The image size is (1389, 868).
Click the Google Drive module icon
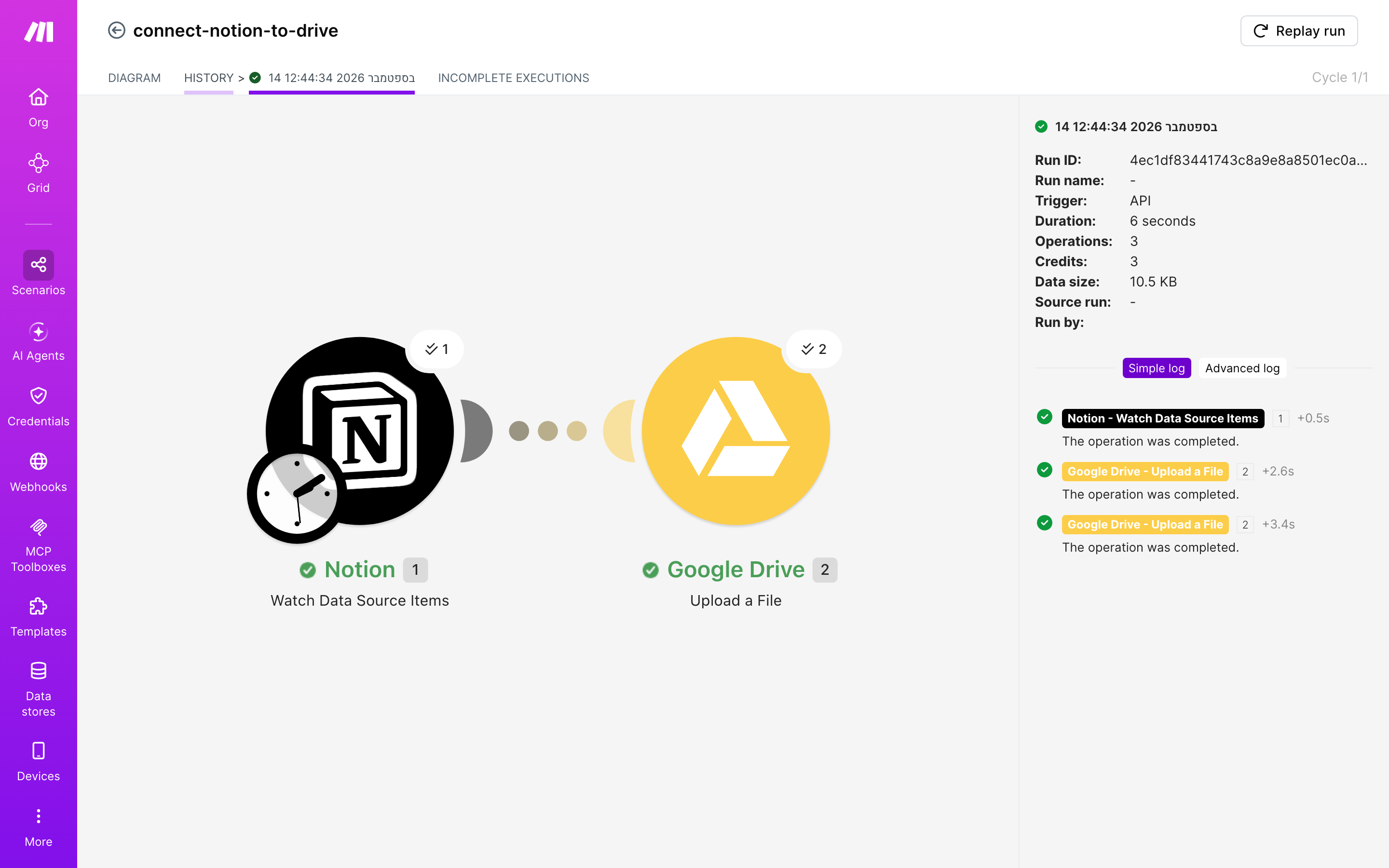[736, 431]
